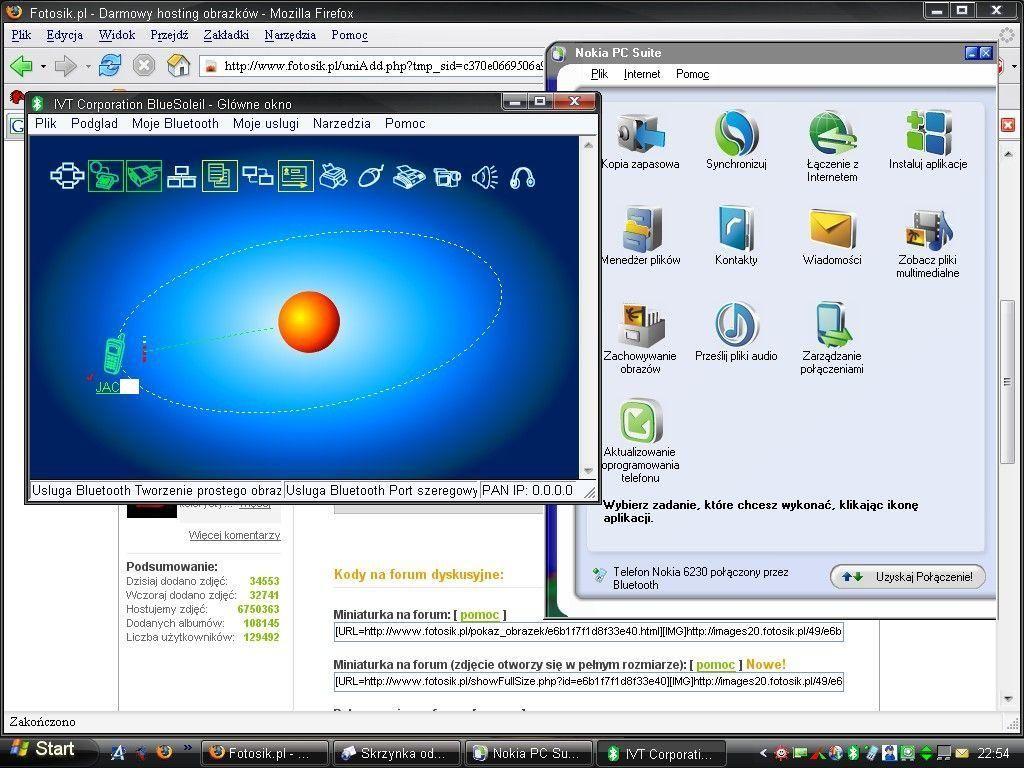This screenshot has width=1024, height=768.
Task: Follow the Więcej komentarzy link
Action: (234, 535)
